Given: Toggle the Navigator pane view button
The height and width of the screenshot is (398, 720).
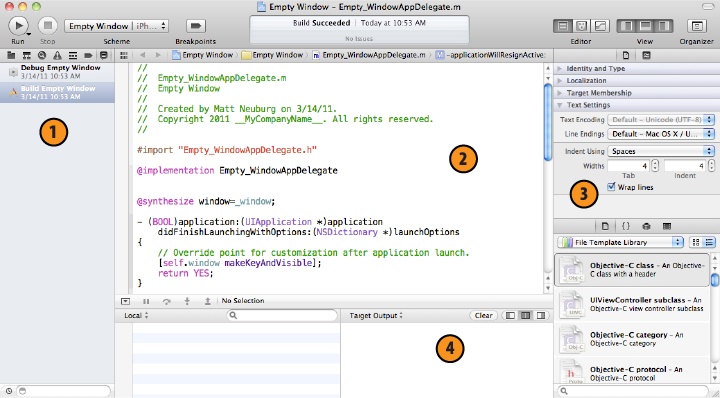Looking at the screenshot, I should pyautogui.click(x=625, y=26).
